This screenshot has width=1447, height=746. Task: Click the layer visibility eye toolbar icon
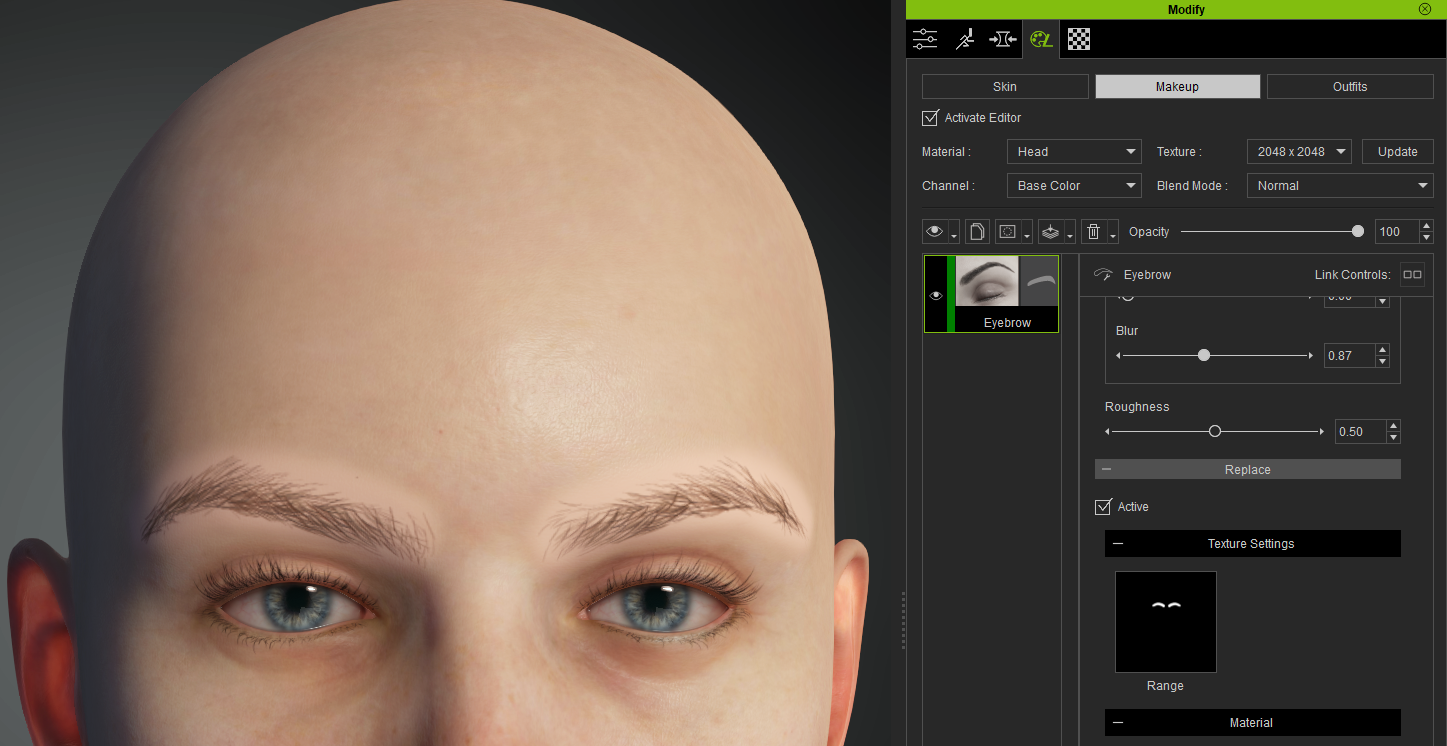click(935, 232)
